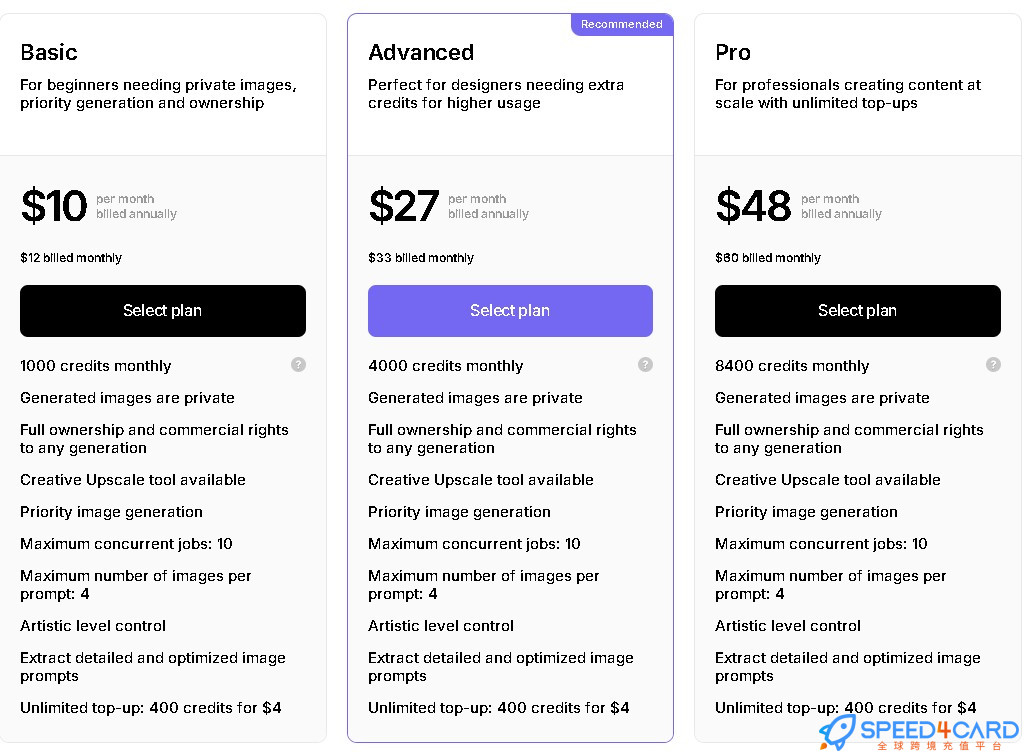Click the 8400 credits monthly text

tap(792, 366)
